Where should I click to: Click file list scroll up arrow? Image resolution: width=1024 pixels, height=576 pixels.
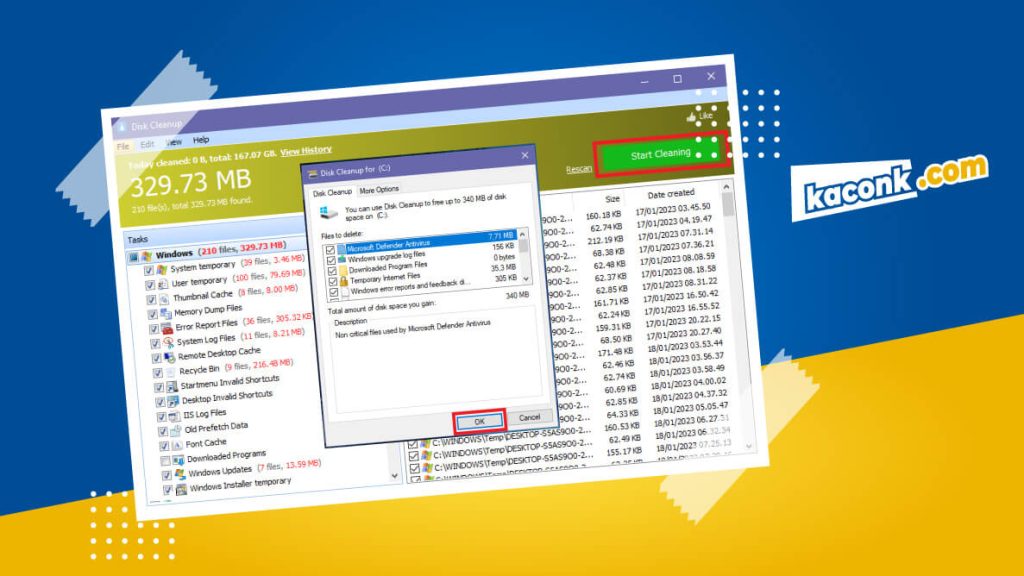tap(726, 187)
